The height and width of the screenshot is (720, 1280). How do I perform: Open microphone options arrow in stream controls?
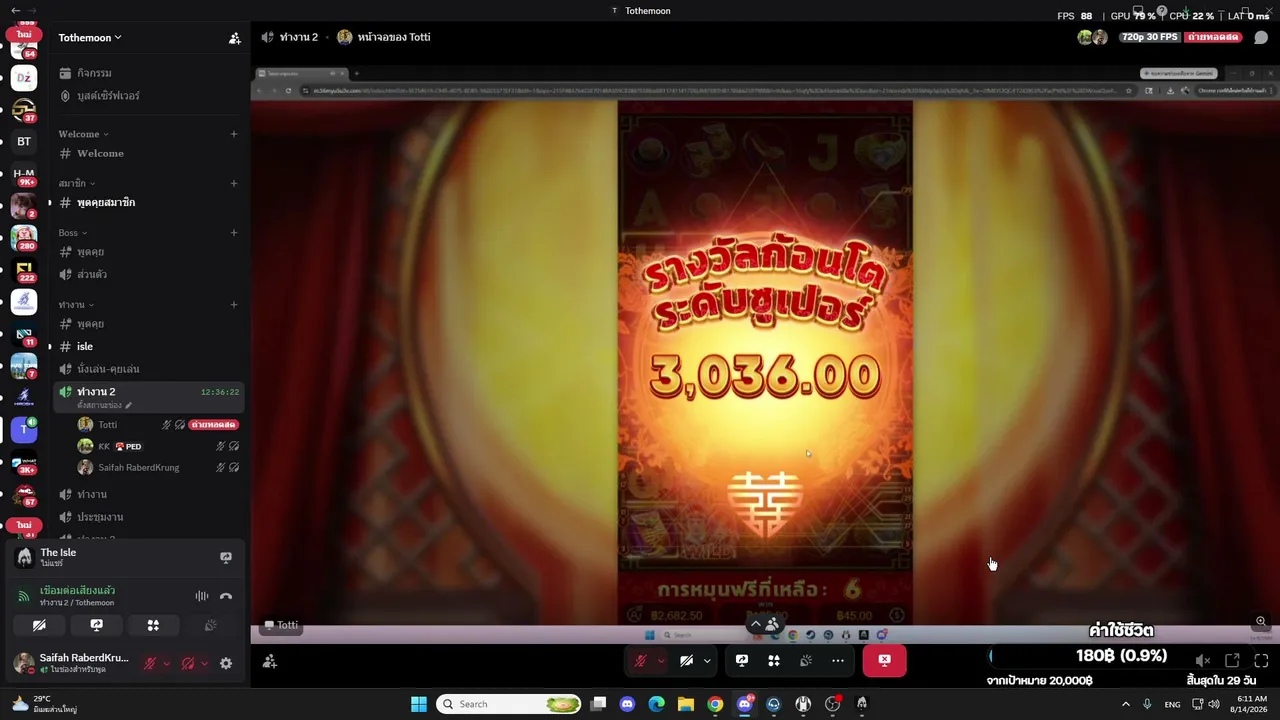tap(660, 660)
